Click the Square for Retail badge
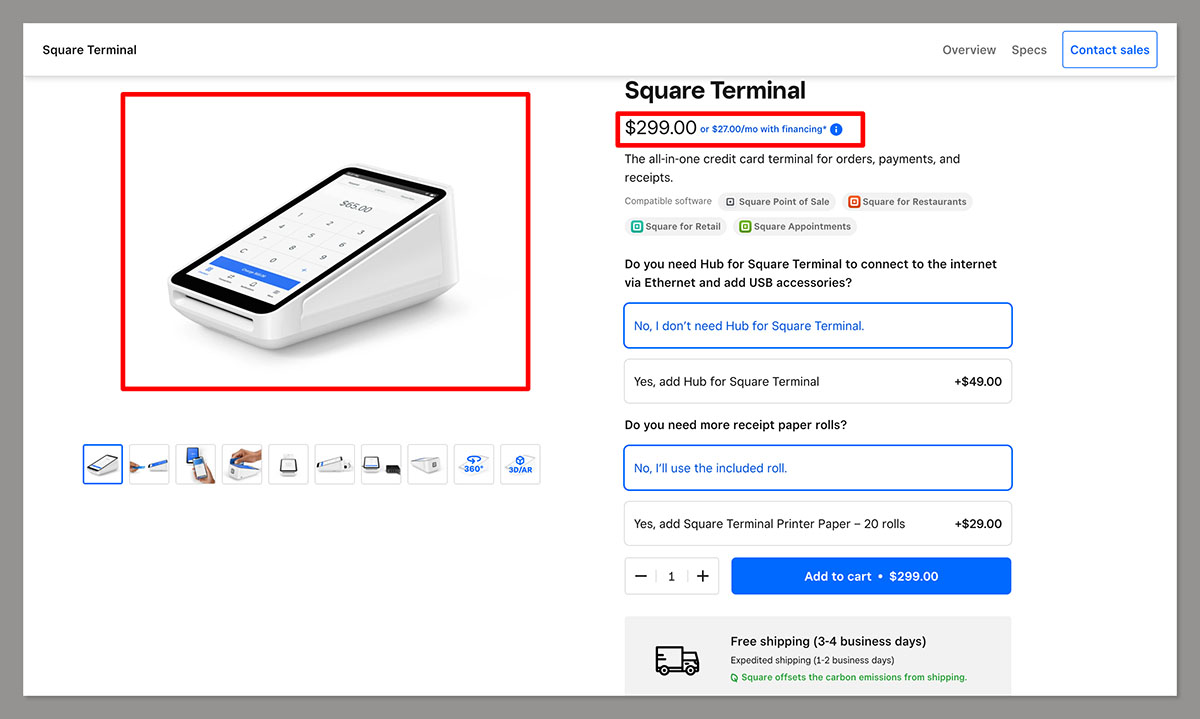The image size is (1200, 719). (676, 226)
